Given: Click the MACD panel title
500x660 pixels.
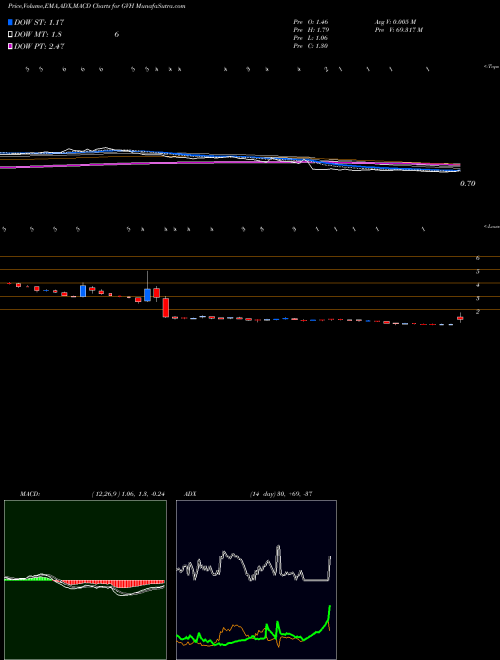Looking at the screenshot, I should 30,493.
